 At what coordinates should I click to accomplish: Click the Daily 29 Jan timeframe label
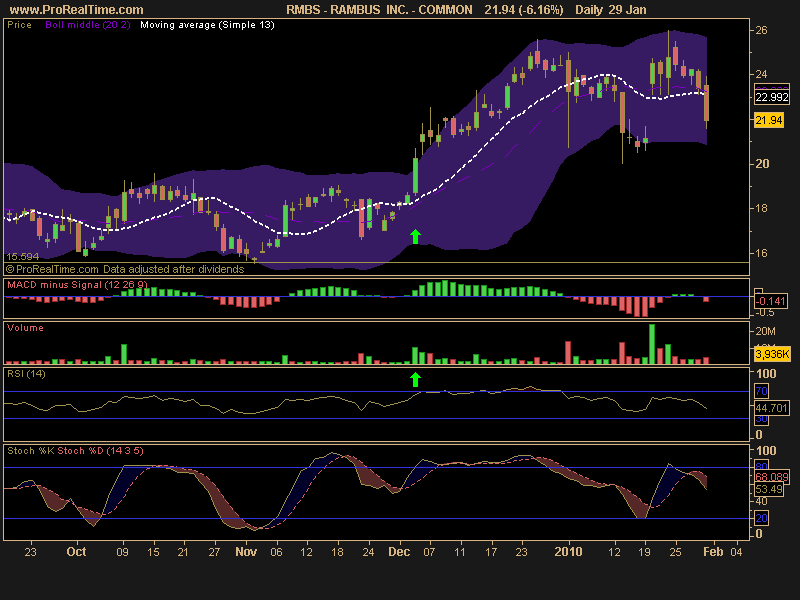(611, 10)
